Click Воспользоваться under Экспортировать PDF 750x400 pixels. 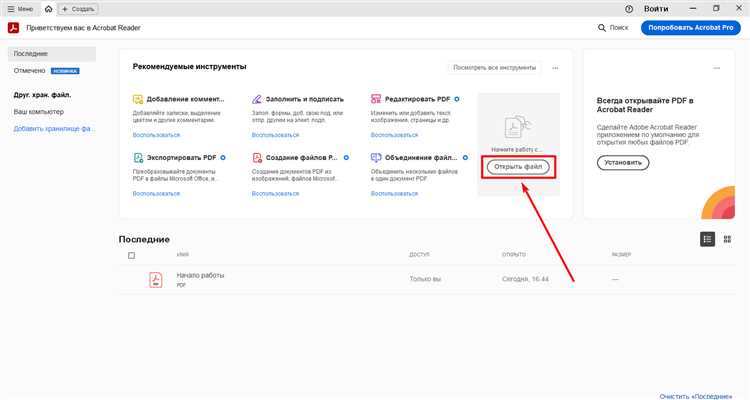tap(156, 193)
